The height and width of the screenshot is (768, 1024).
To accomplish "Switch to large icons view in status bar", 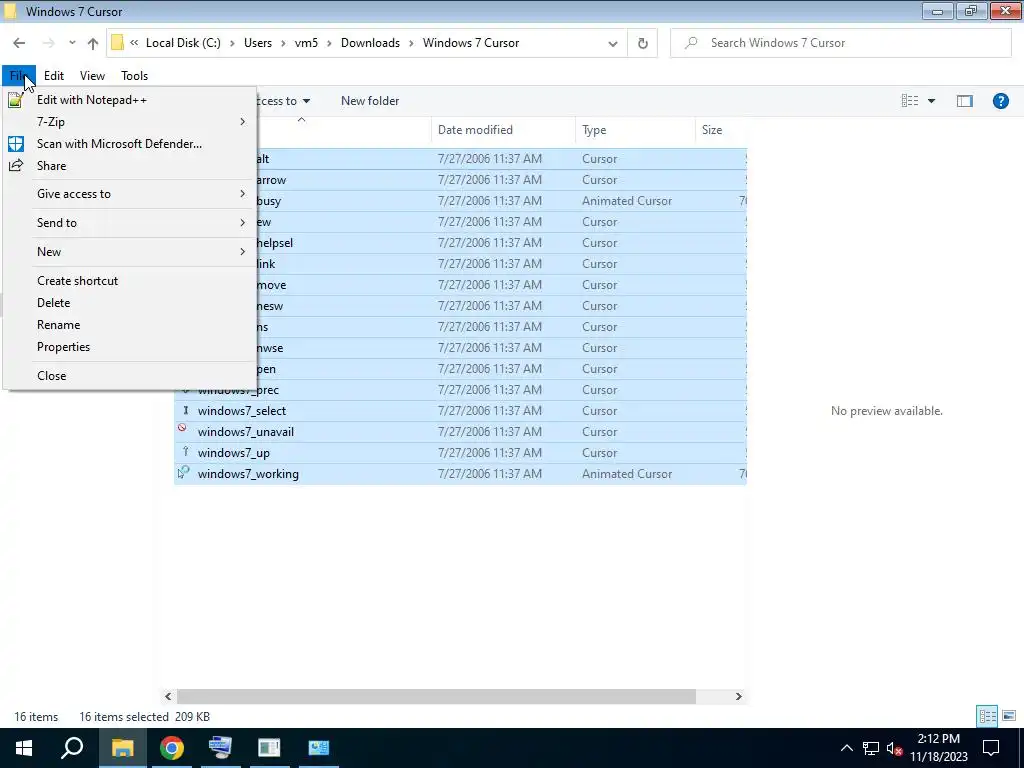I will (x=1009, y=716).
